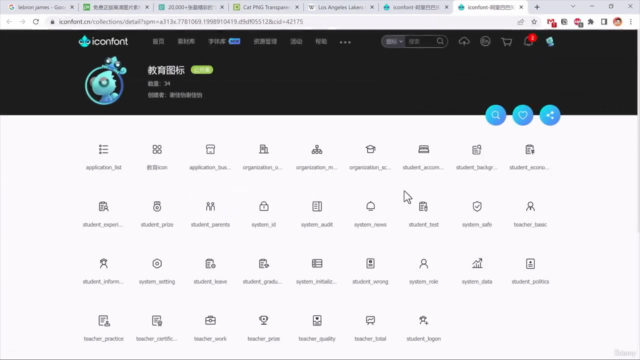Open the 字体库 NEW menu item
Image resolution: width=640 pixels, height=360 pixels.
[224, 42]
